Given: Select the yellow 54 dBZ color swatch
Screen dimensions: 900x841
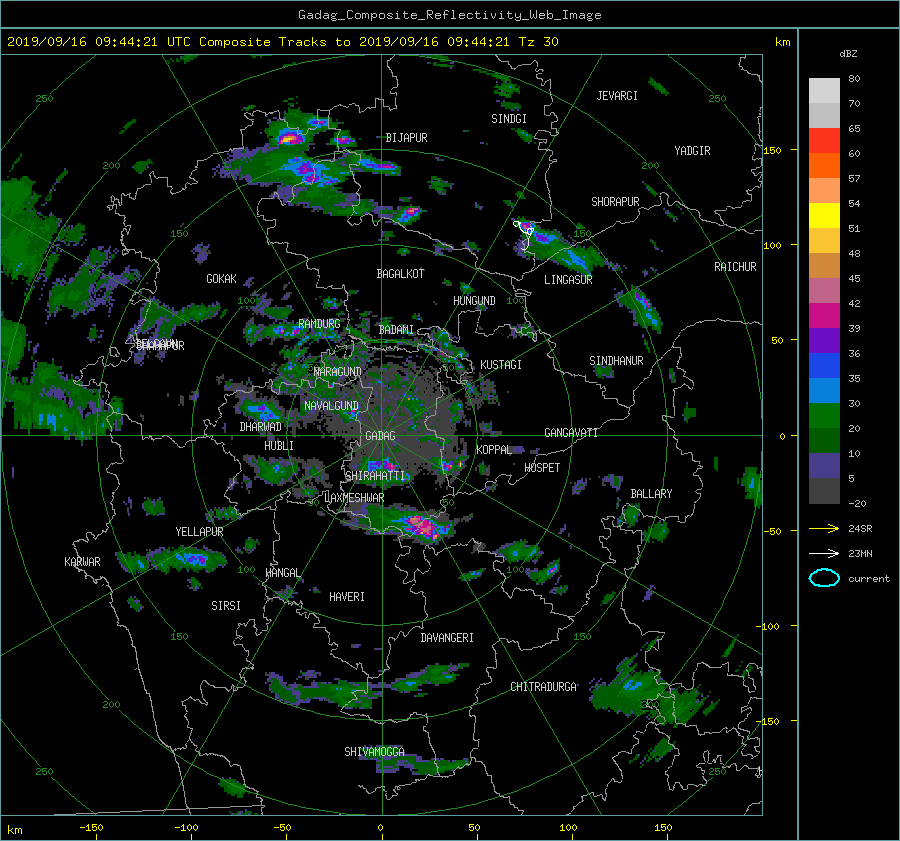Looking at the screenshot, I should coord(824,215).
